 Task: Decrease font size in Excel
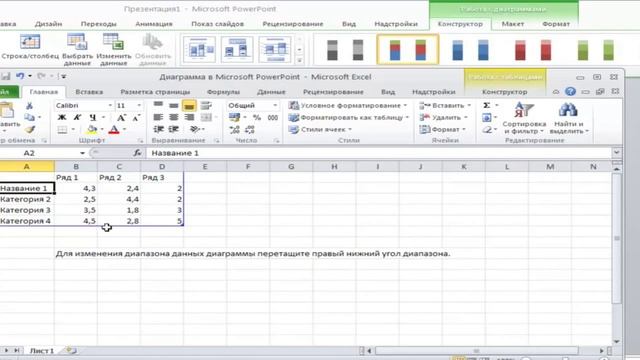click(x=136, y=118)
